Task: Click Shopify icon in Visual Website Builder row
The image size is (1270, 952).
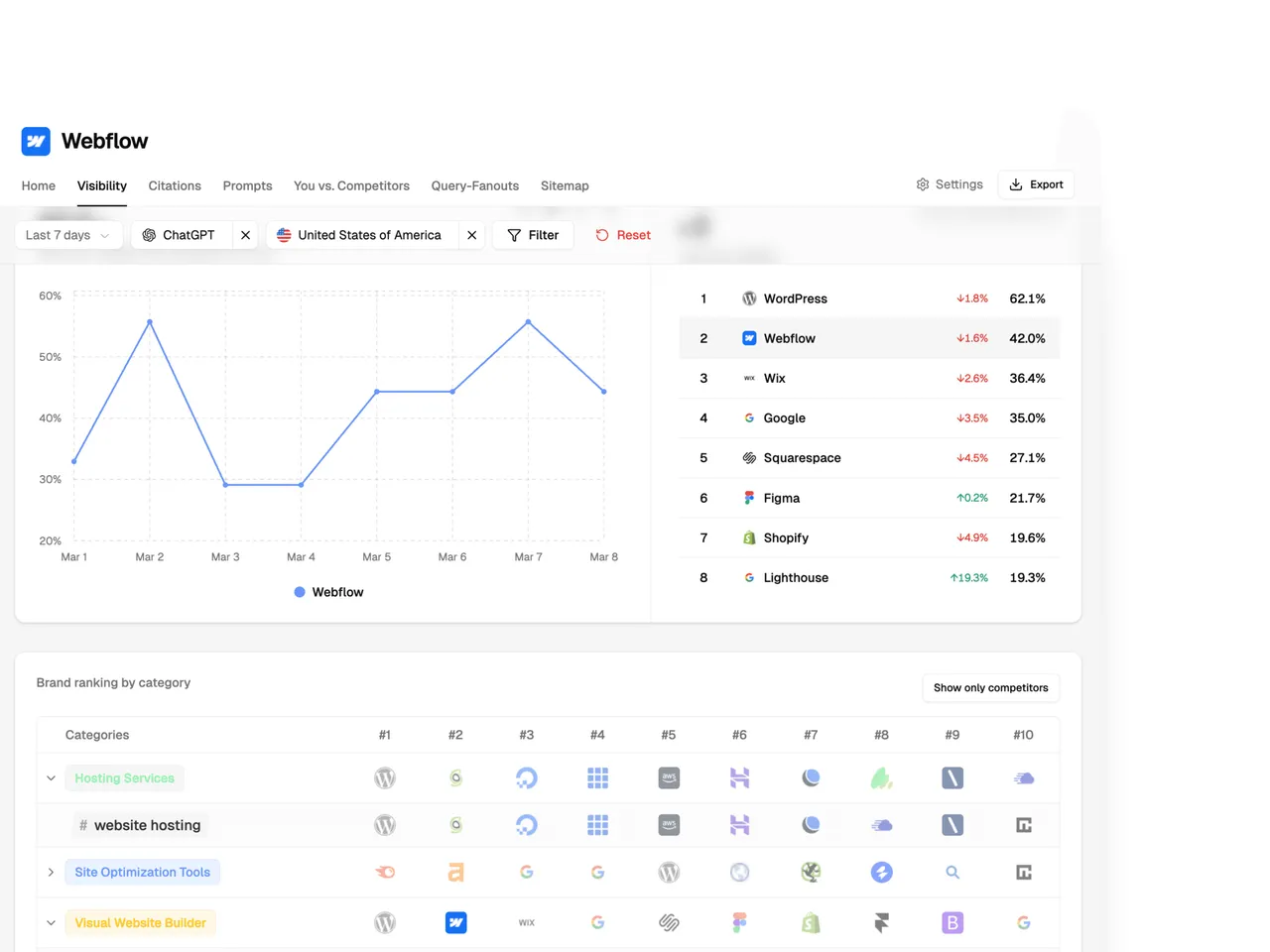Action: 811,922
